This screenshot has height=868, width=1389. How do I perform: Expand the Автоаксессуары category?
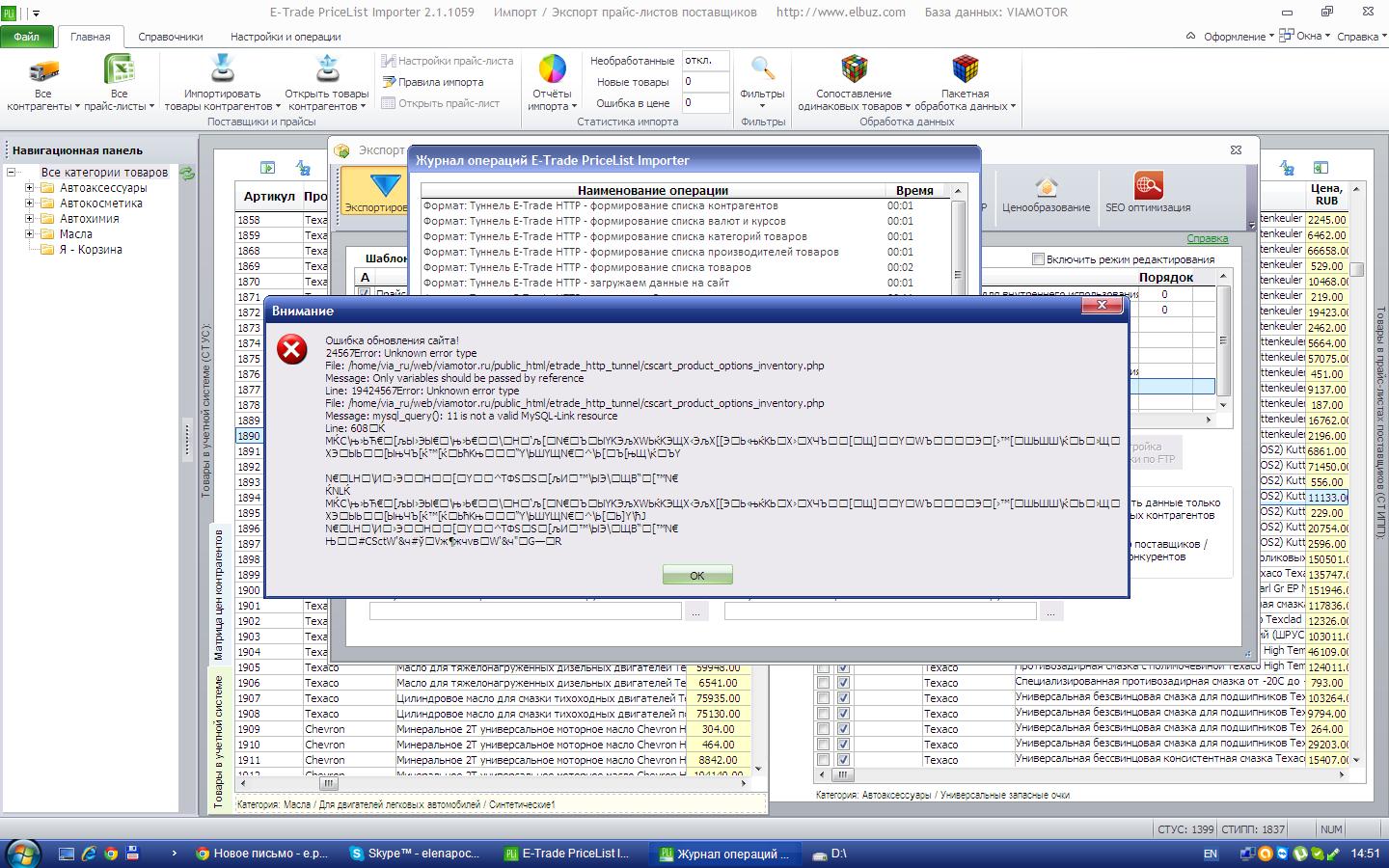29,188
